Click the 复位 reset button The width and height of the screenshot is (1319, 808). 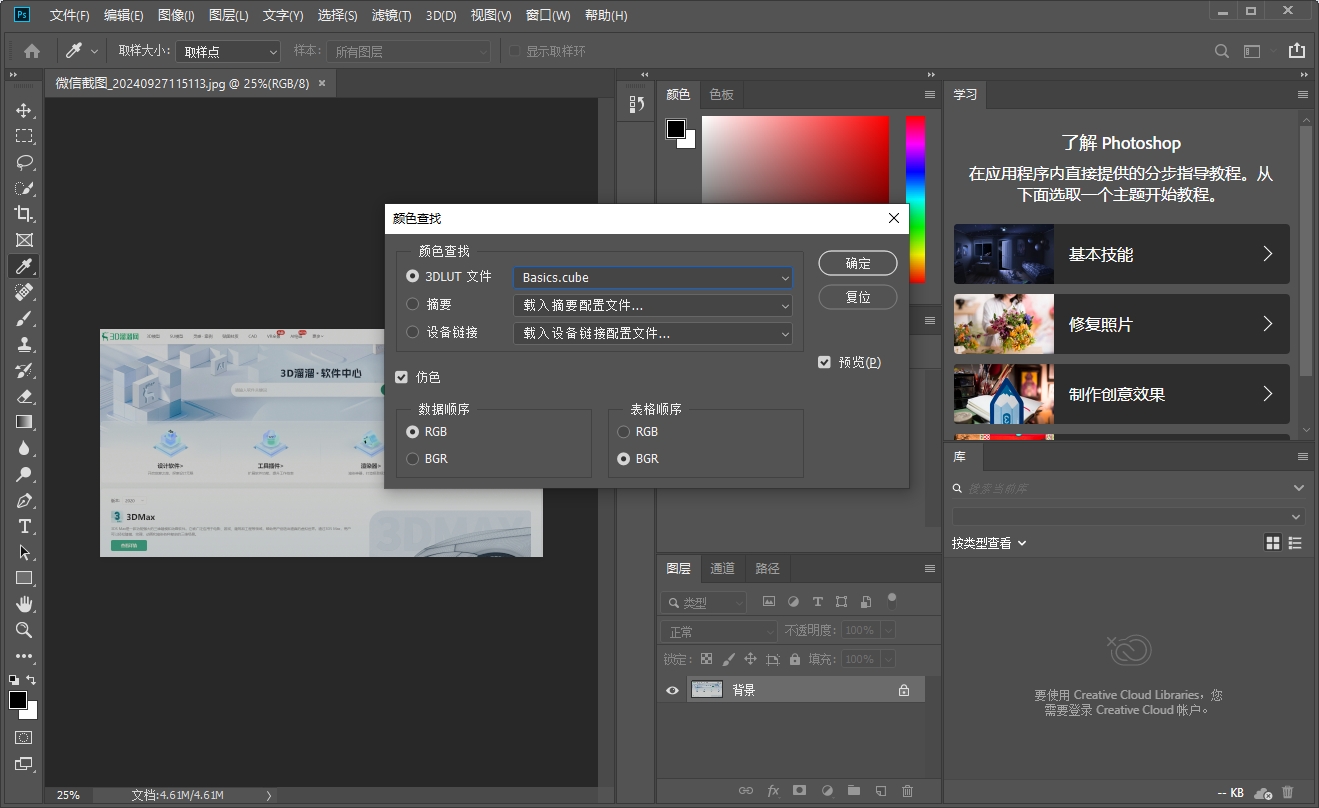click(x=857, y=297)
